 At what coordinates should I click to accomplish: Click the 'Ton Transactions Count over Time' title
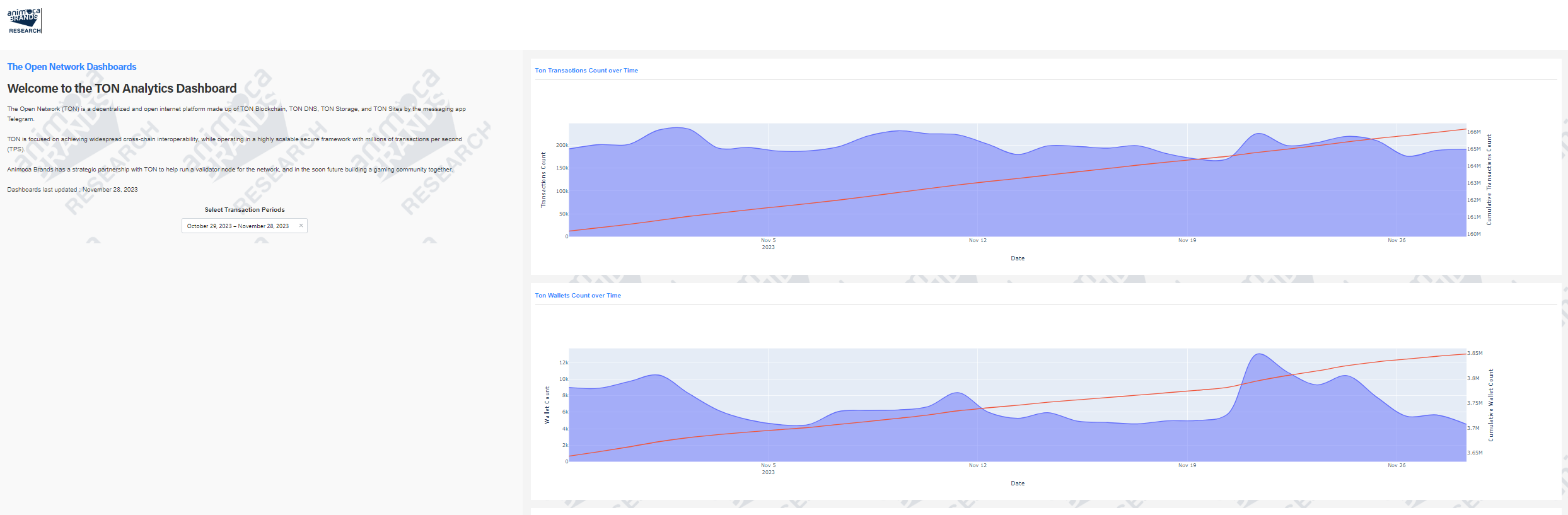pos(586,71)
